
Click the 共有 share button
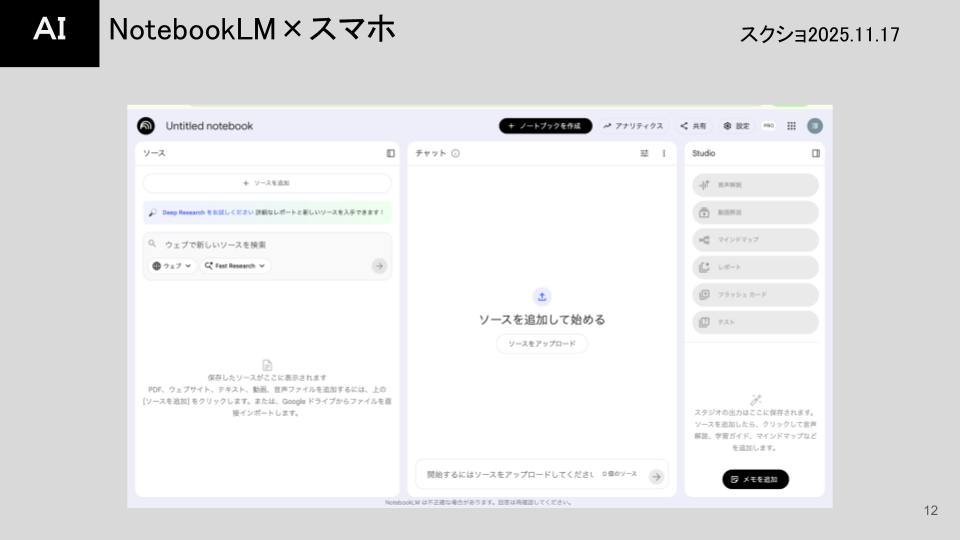pyautogui.click(x=693, y=126)
